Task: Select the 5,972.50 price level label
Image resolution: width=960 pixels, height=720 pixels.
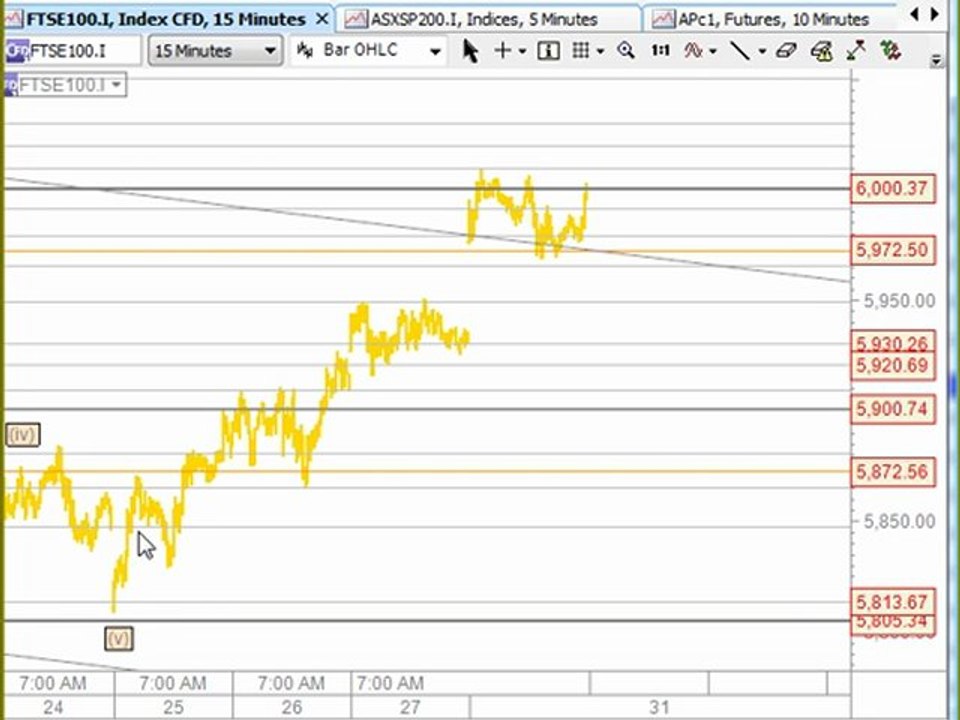Action: tap(893, 250)
